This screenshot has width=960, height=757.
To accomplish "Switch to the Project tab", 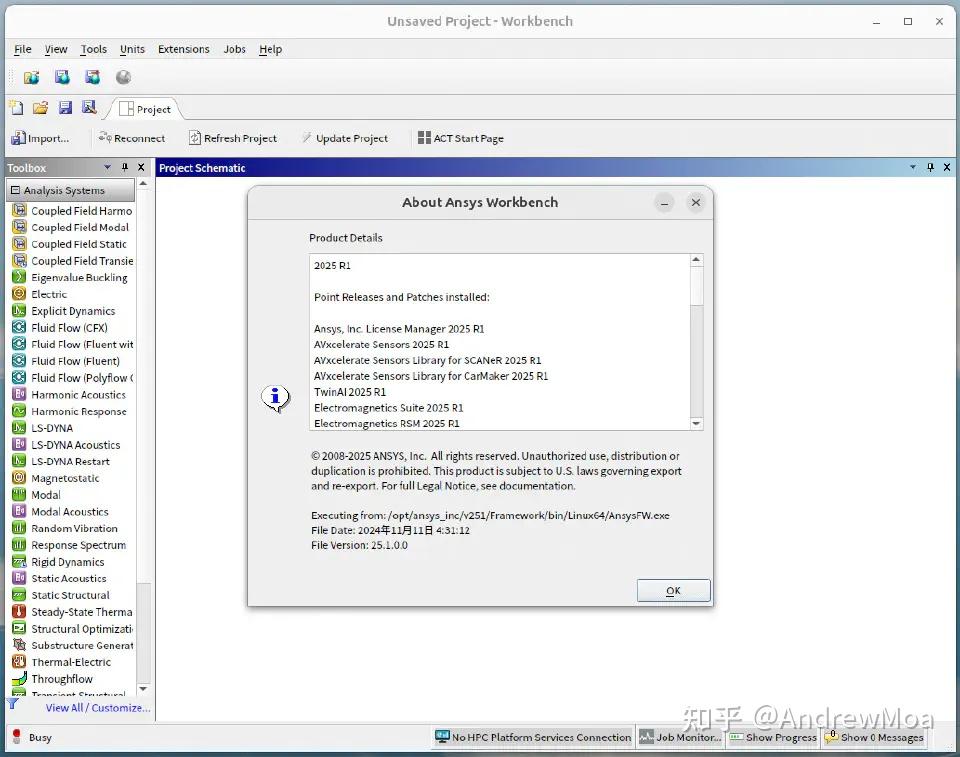I will [146, 109].
